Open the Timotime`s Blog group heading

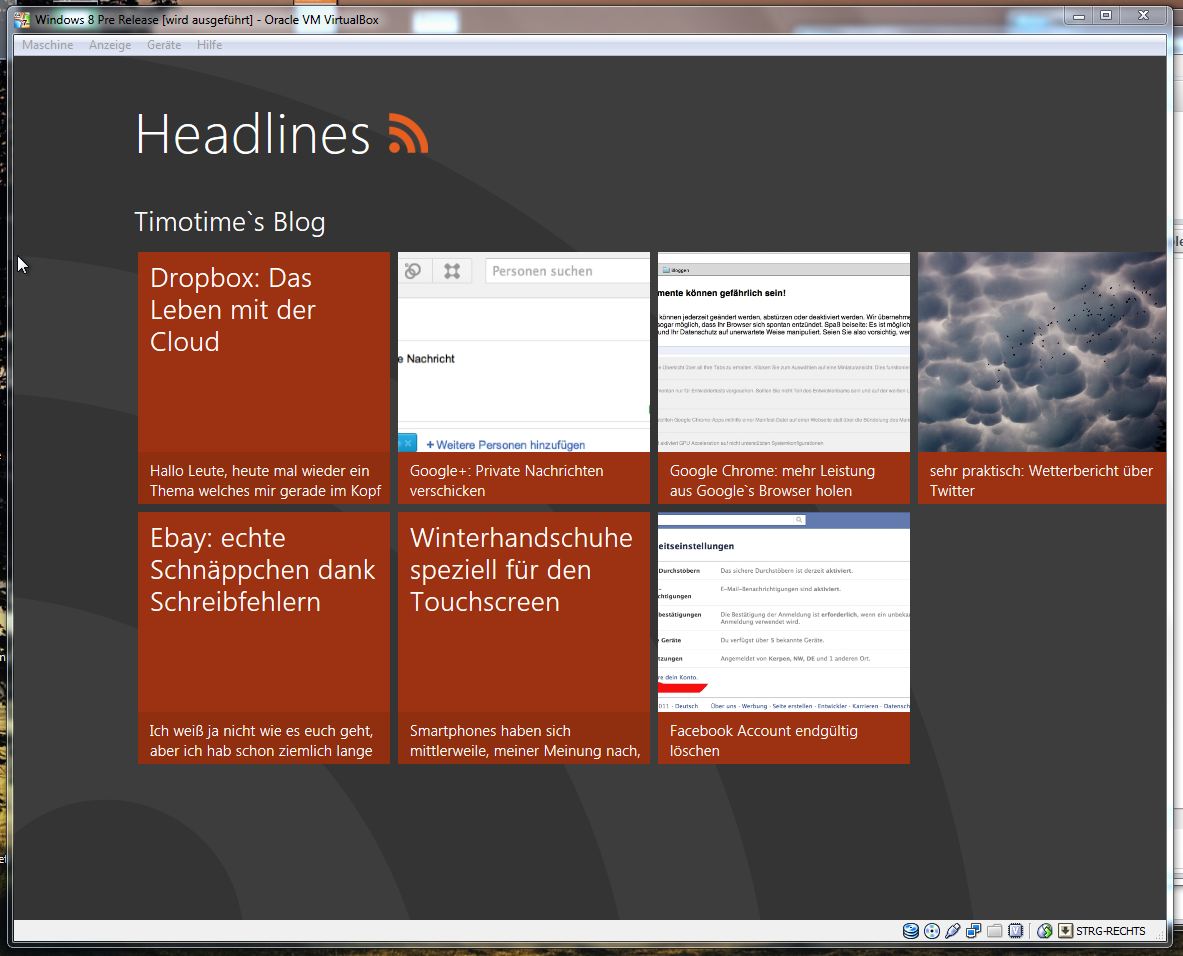(230, 222)
